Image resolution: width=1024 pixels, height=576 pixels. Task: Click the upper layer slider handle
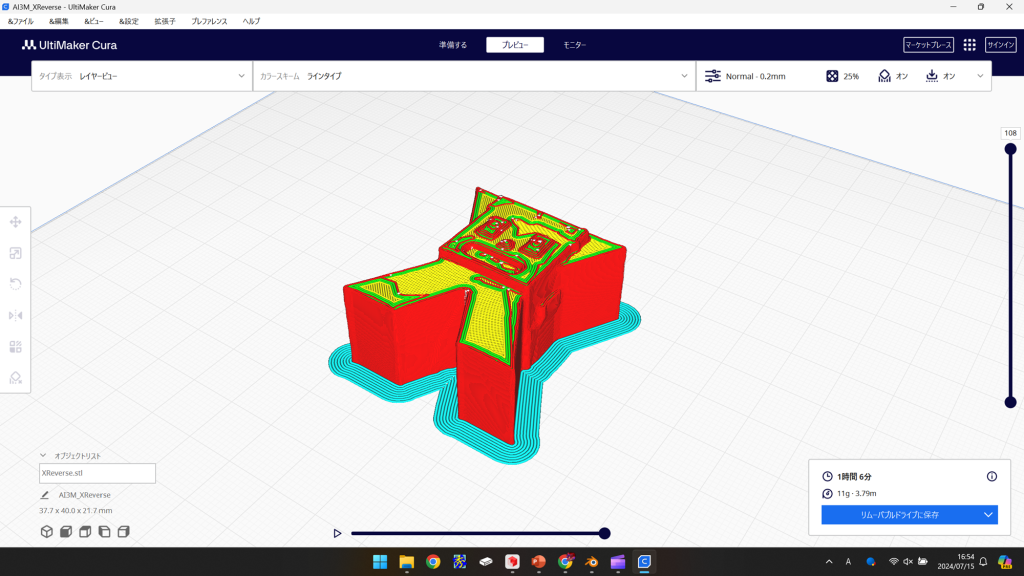[1010, 149]
